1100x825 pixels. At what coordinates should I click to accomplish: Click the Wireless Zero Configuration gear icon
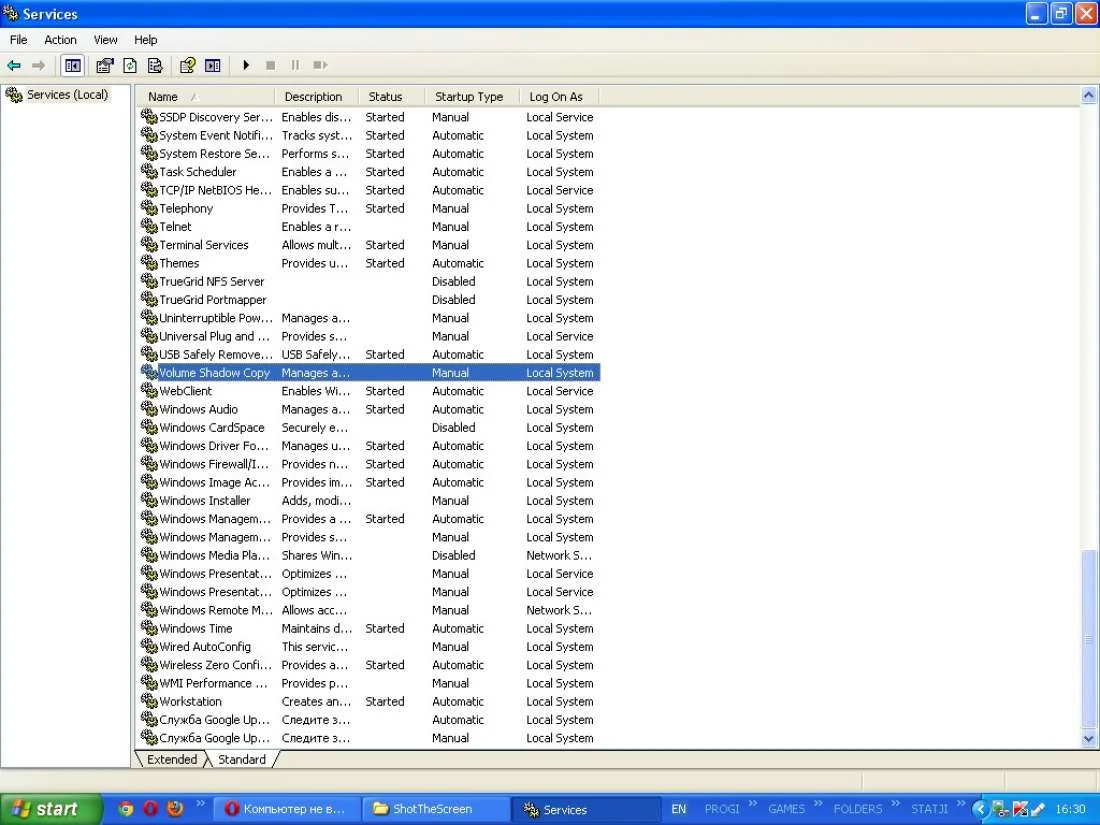click(x=149, y=664)
